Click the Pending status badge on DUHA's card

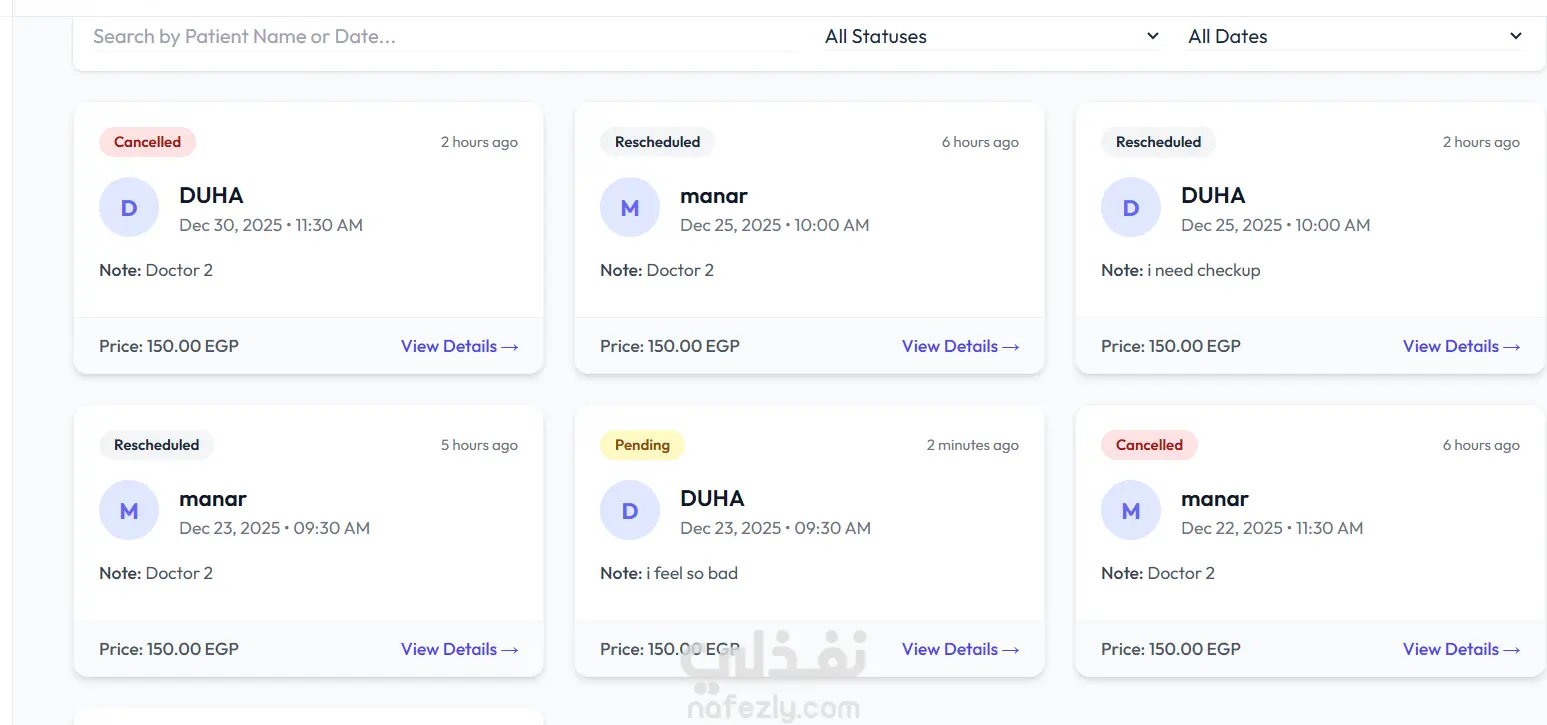point(642,445)
